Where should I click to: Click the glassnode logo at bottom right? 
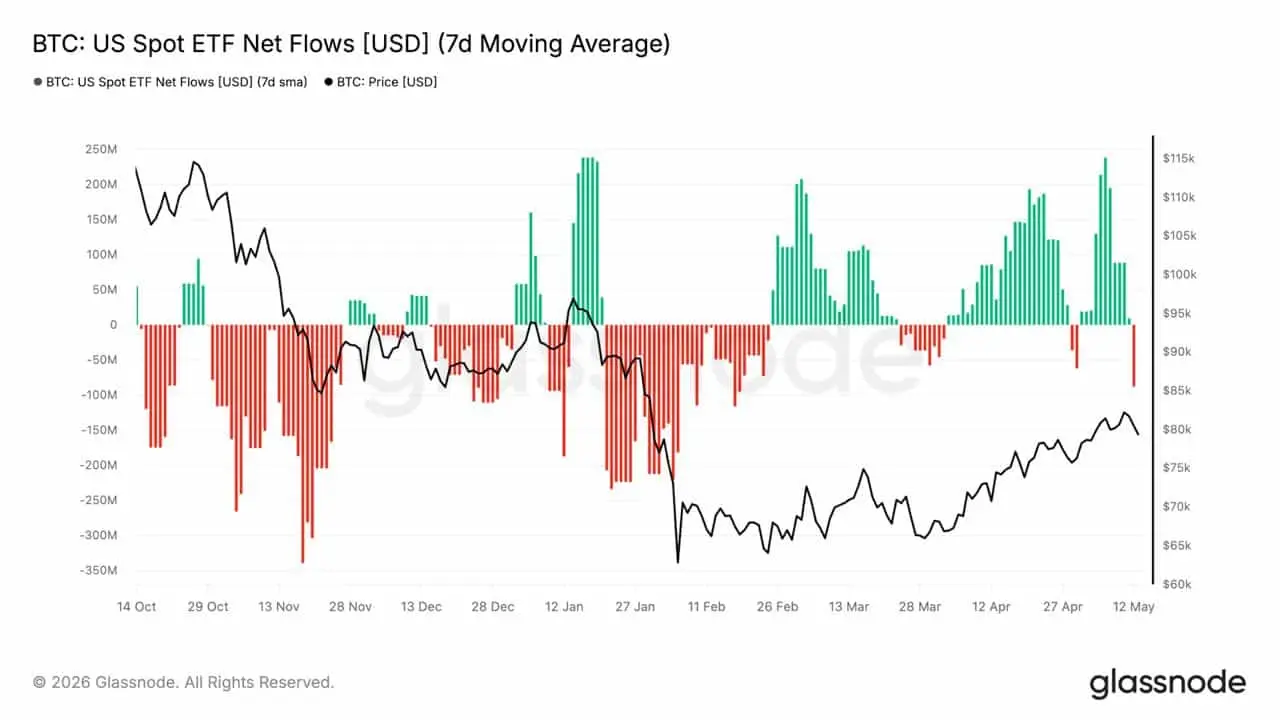[x=1167, y=683]
